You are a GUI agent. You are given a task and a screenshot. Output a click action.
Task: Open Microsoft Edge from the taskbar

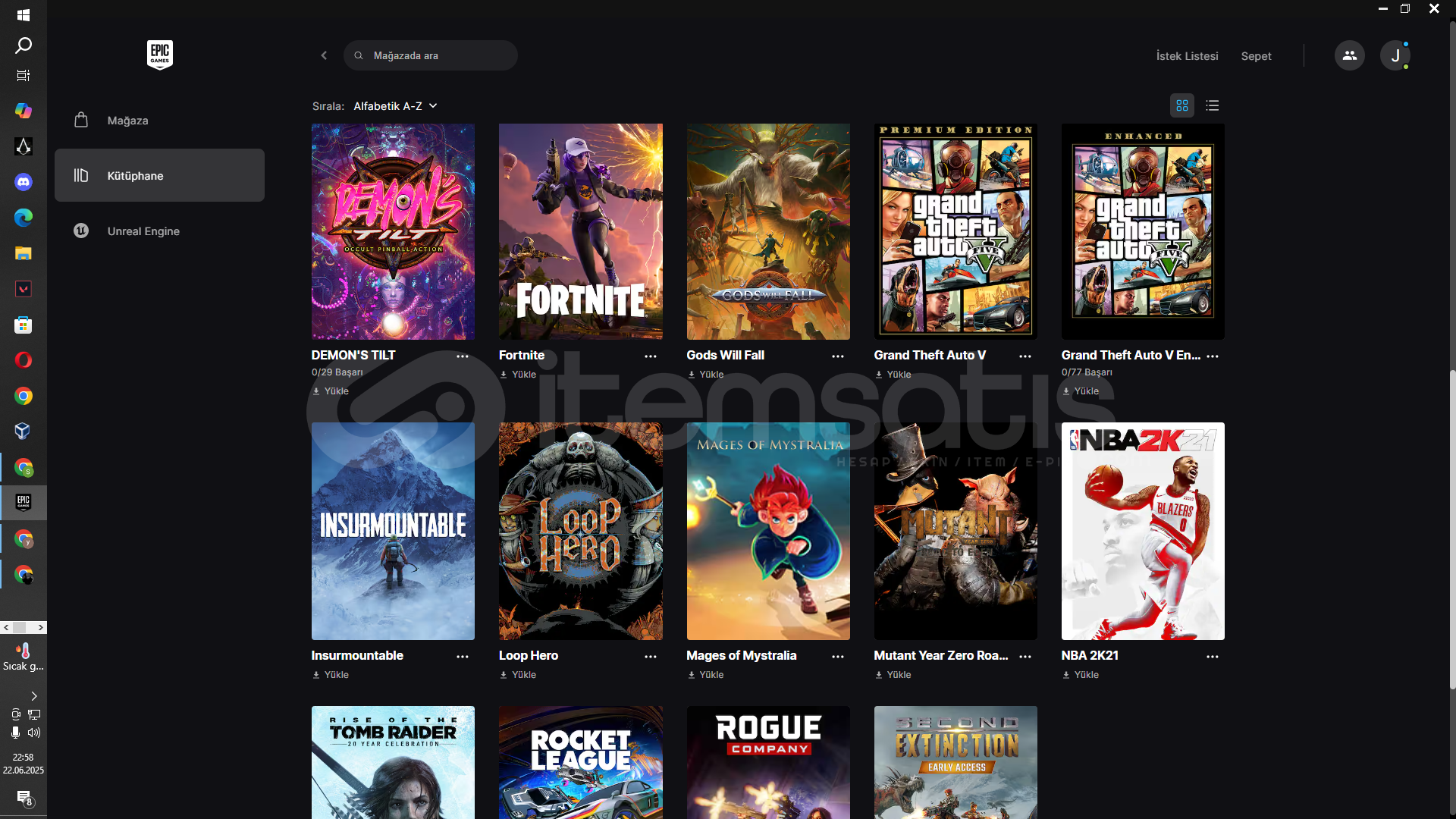[x=24, y=218]
